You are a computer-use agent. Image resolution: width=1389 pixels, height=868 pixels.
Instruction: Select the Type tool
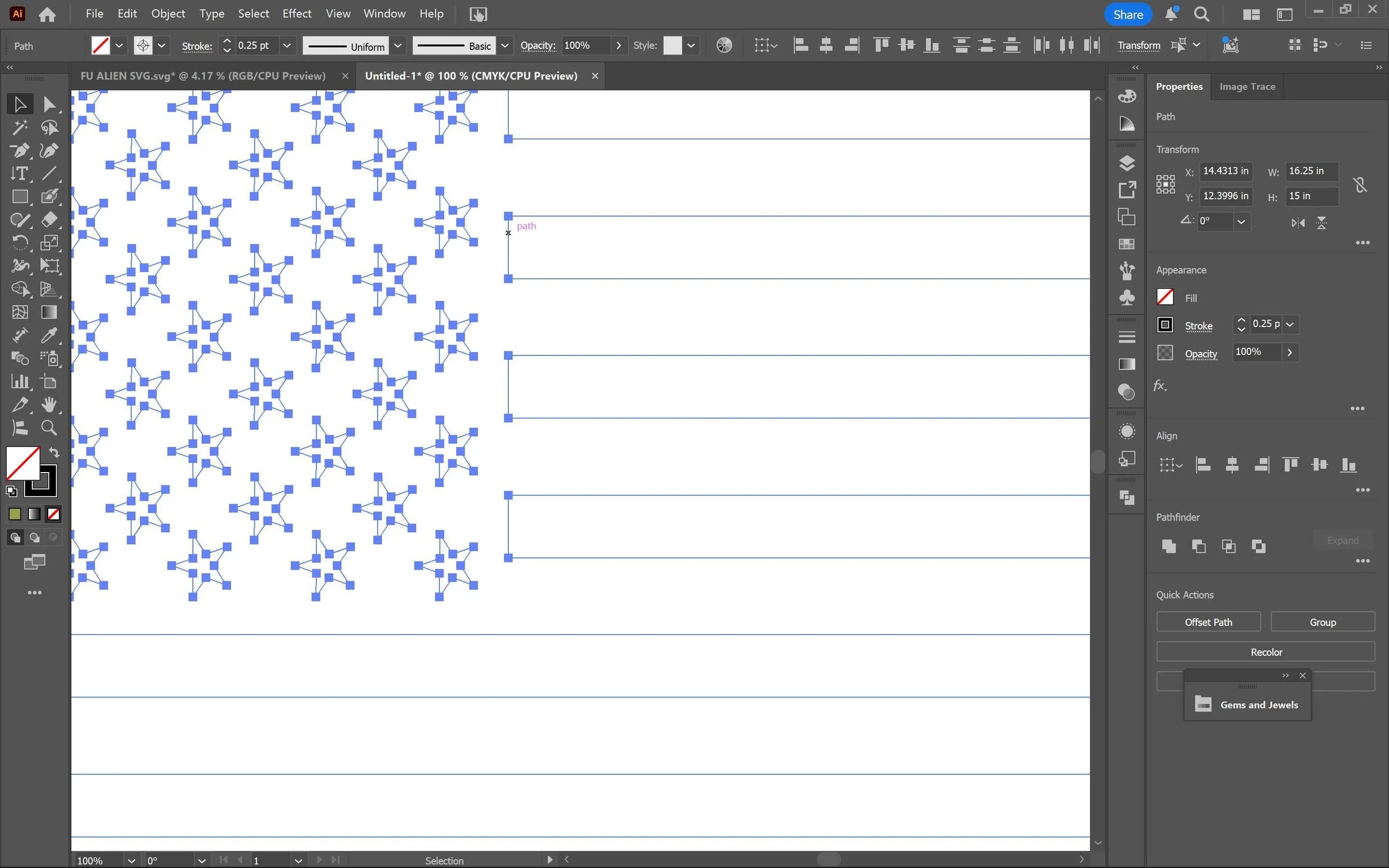[x=19, y=173]
